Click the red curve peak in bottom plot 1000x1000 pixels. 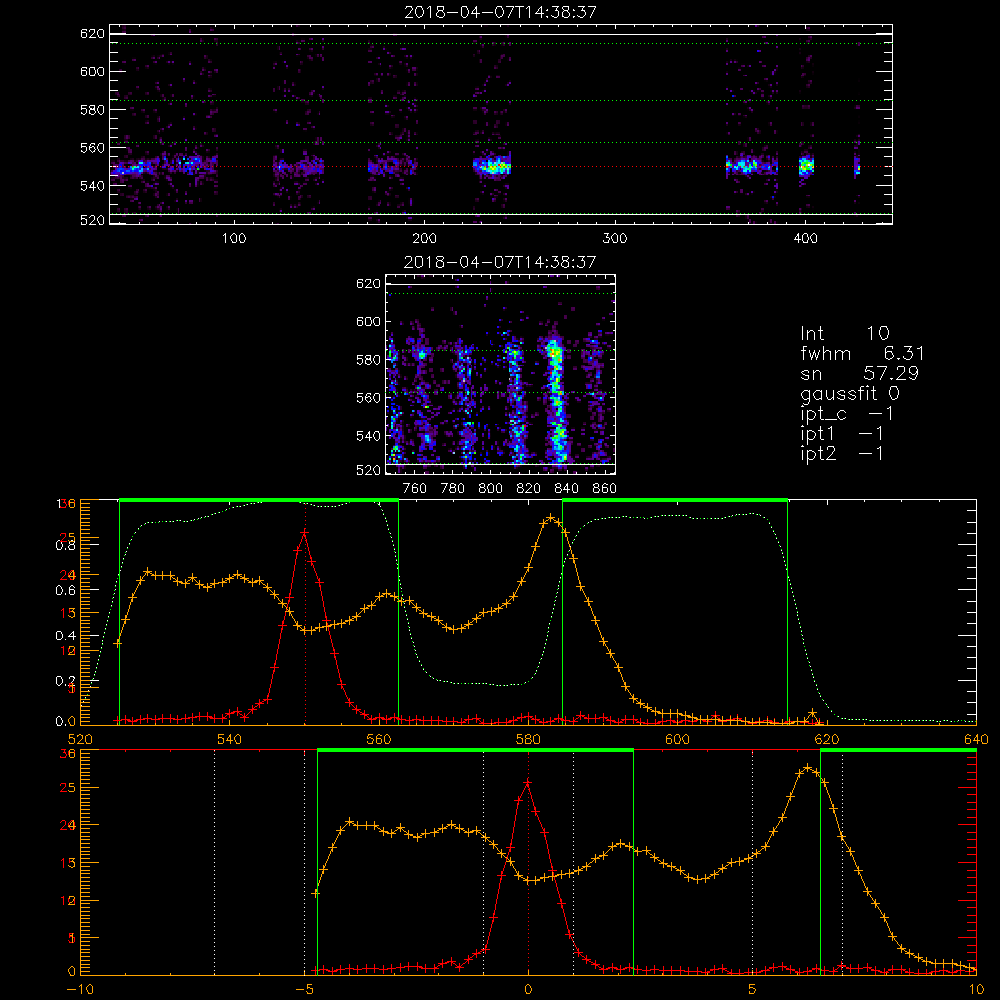527,782
